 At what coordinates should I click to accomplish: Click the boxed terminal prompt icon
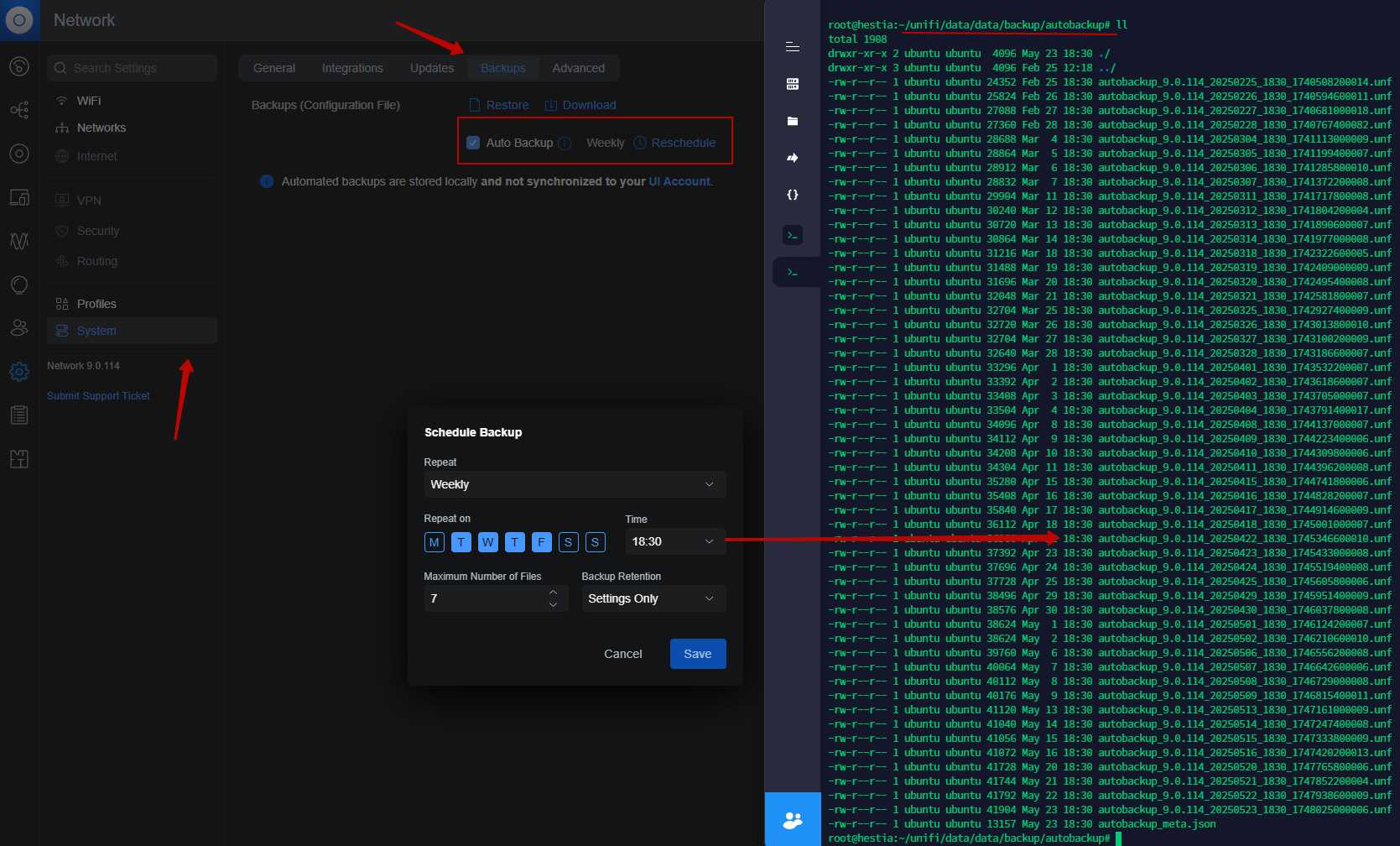pyautogui.click(x=792, y=235)
